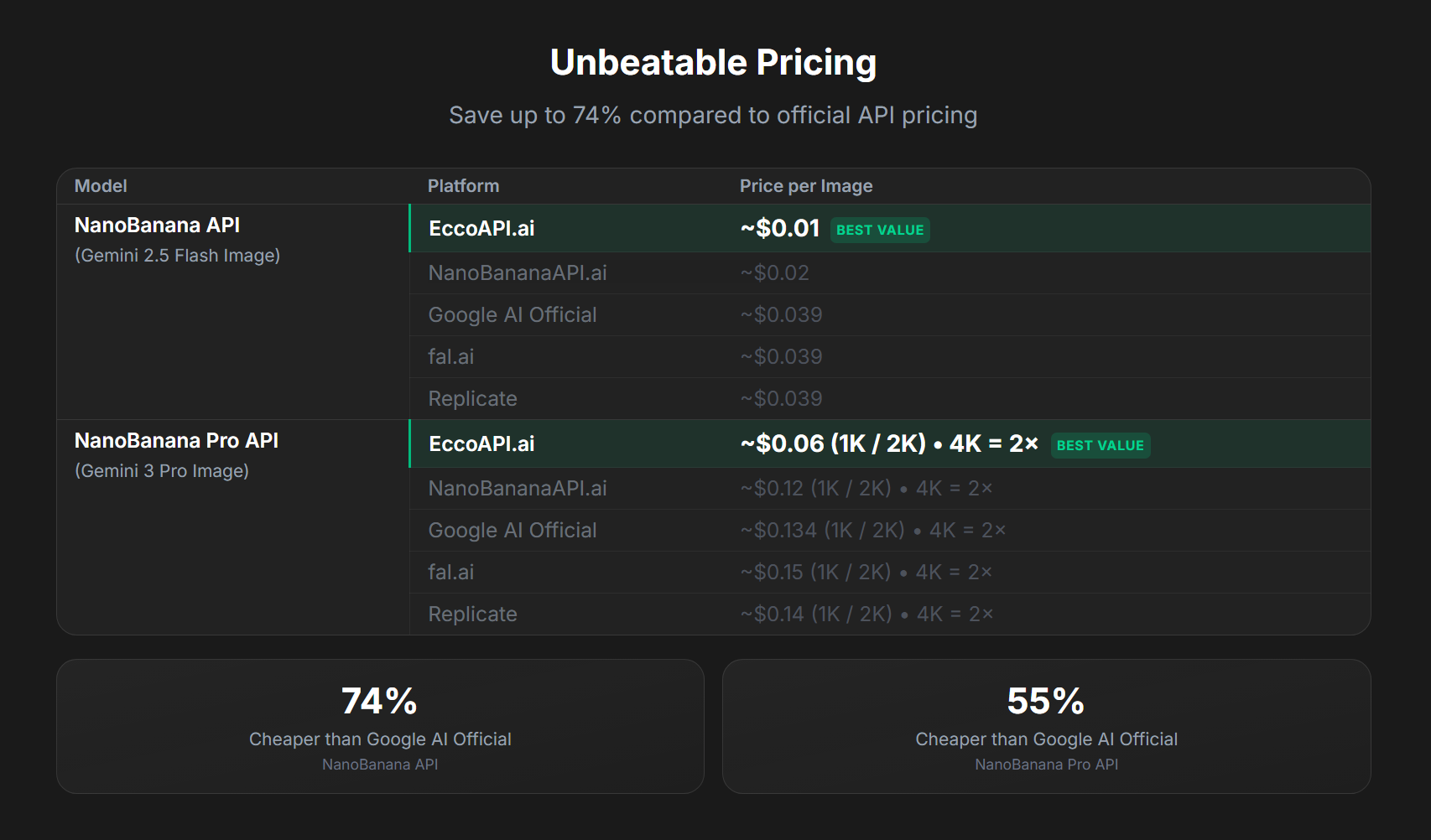Click the "Price per Image" column header
The width and height of the screenshot is (1431, 840).
(x=805, y=186)
